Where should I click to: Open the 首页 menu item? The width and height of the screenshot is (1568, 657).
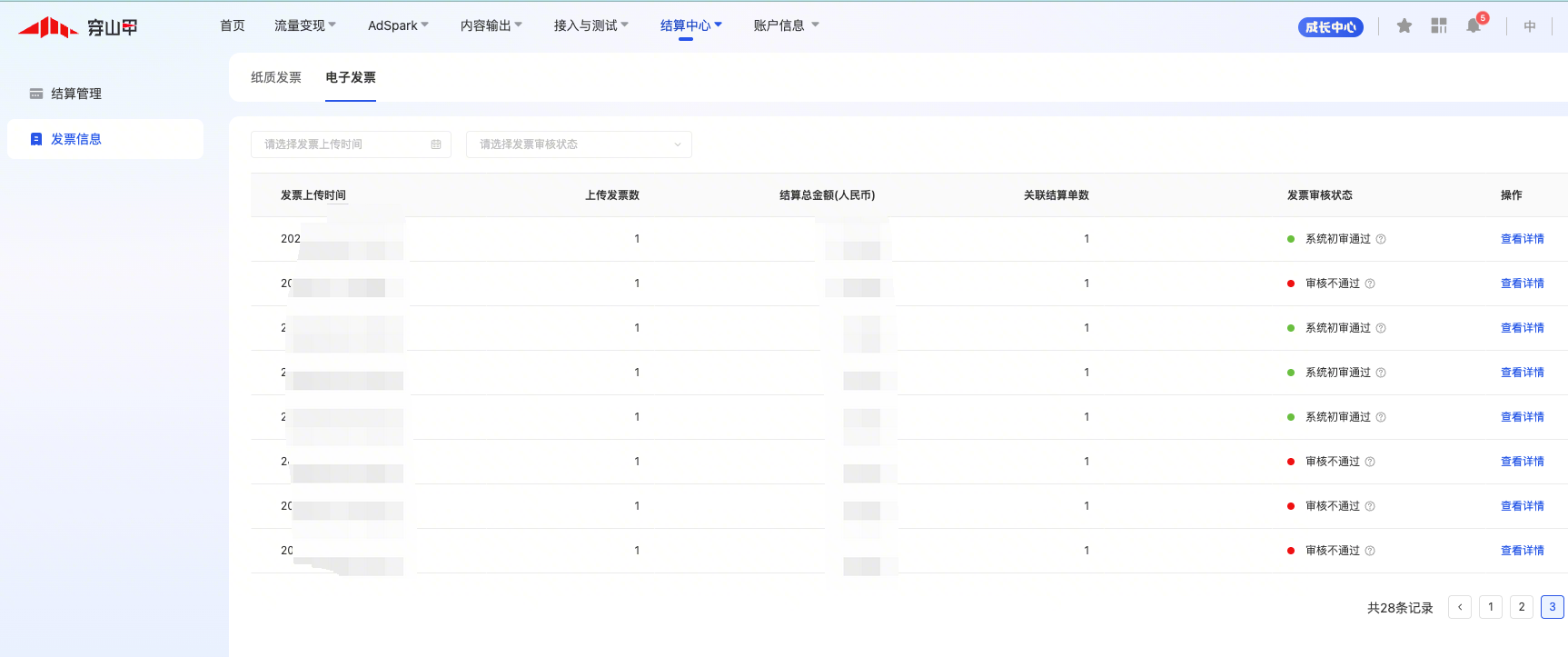pos(233,25)
